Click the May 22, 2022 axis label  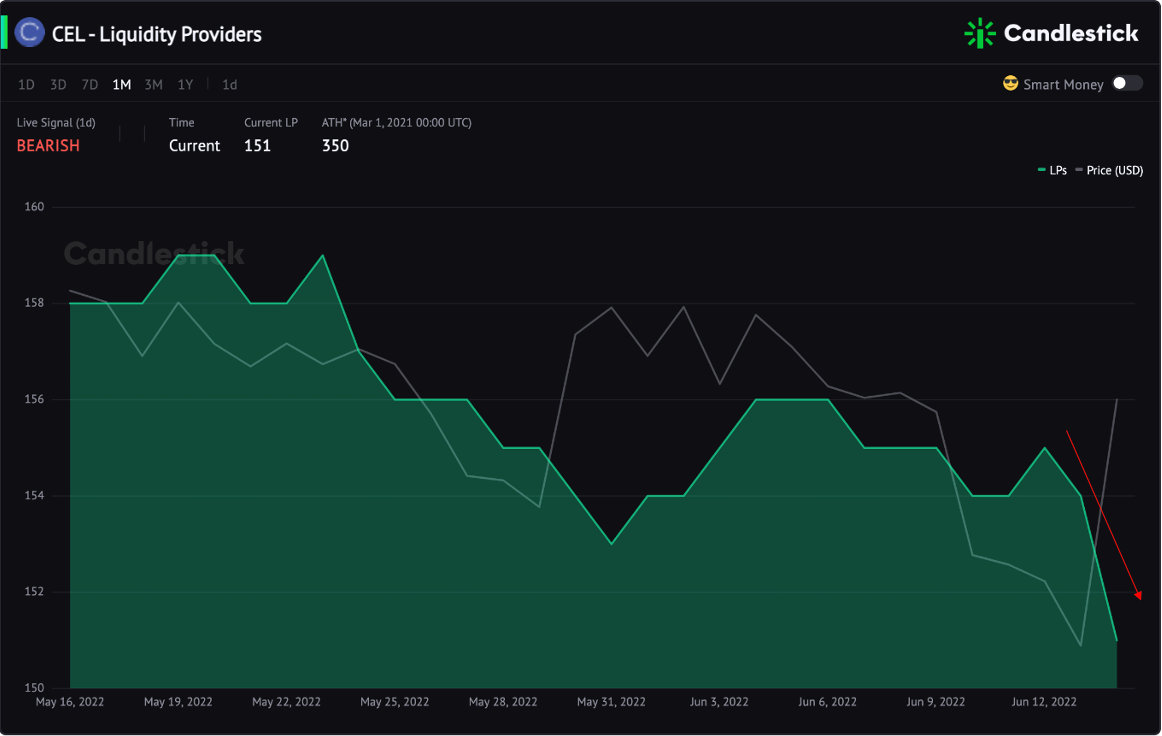click(x=286, y=701)
